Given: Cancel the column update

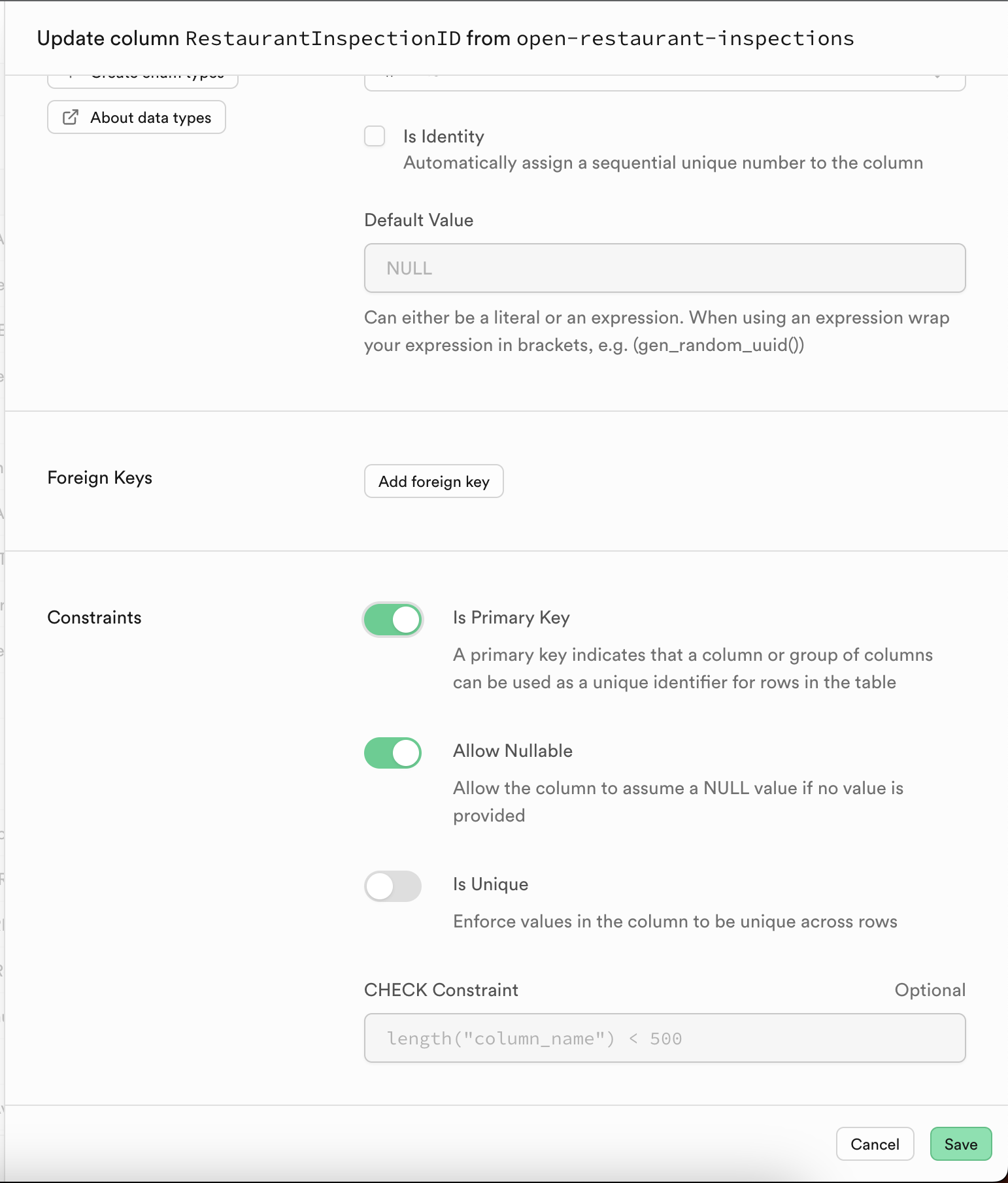Looking at the screenshot, I should point(875,1144).
